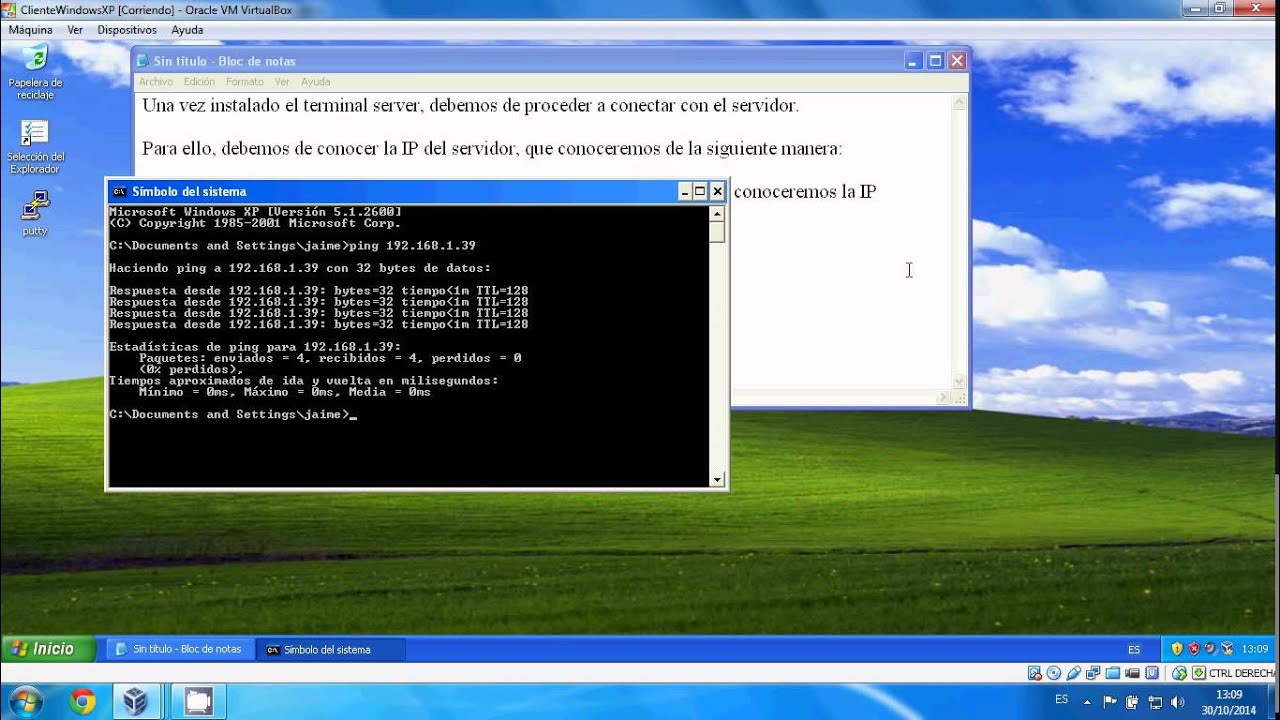The width and height of the screenshot is (1280, 720).
Task: Click the VirtualBox USB devices status icon
Action: point(1073,673)
